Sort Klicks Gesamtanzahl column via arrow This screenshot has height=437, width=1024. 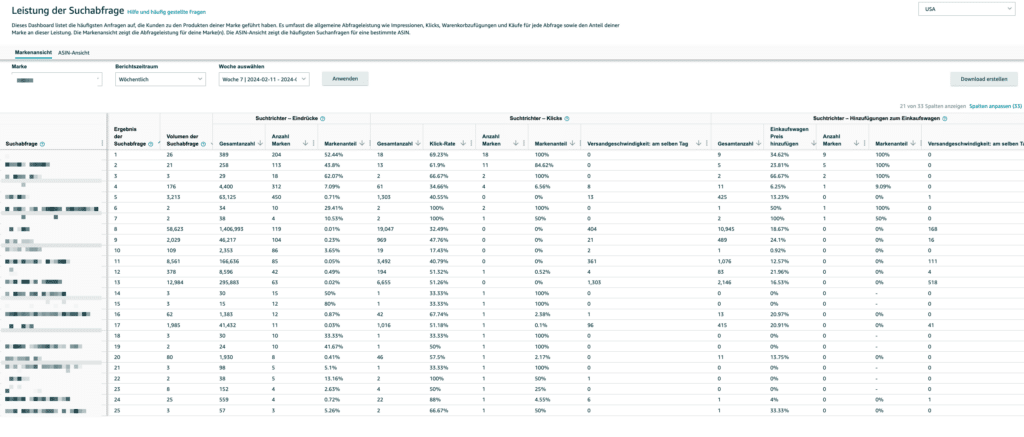point(417,143)
